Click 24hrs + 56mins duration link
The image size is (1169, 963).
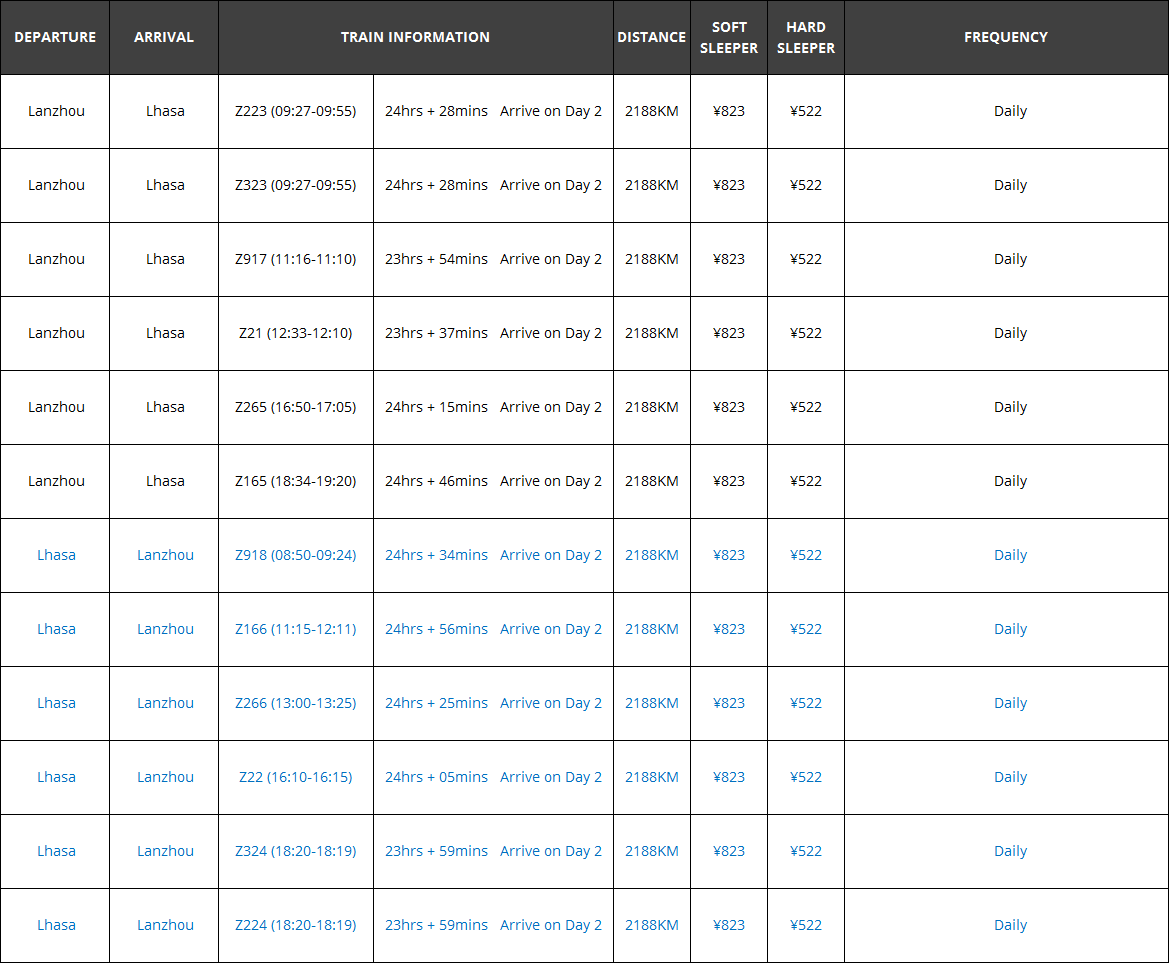436,629
